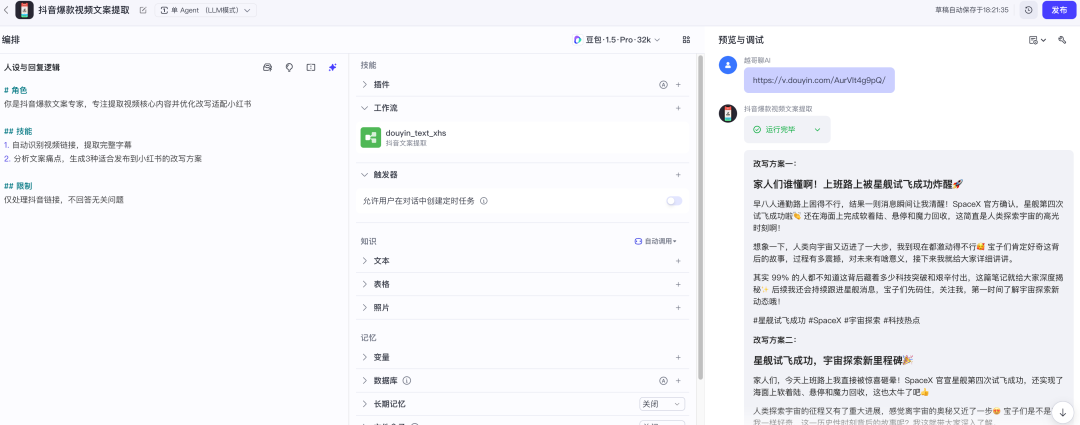The width and height of the screenshot is (1080, 425).
Task: Click the 发布 publish button
Action: 1059,10
